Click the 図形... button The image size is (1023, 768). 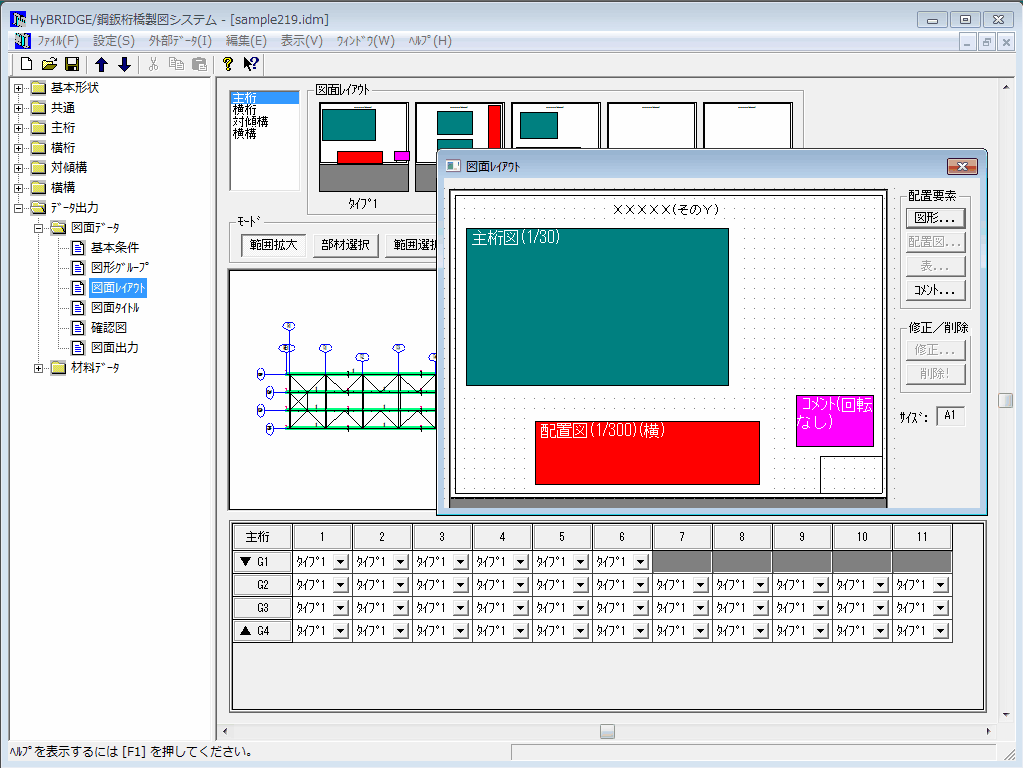click(x=935, y=217)
